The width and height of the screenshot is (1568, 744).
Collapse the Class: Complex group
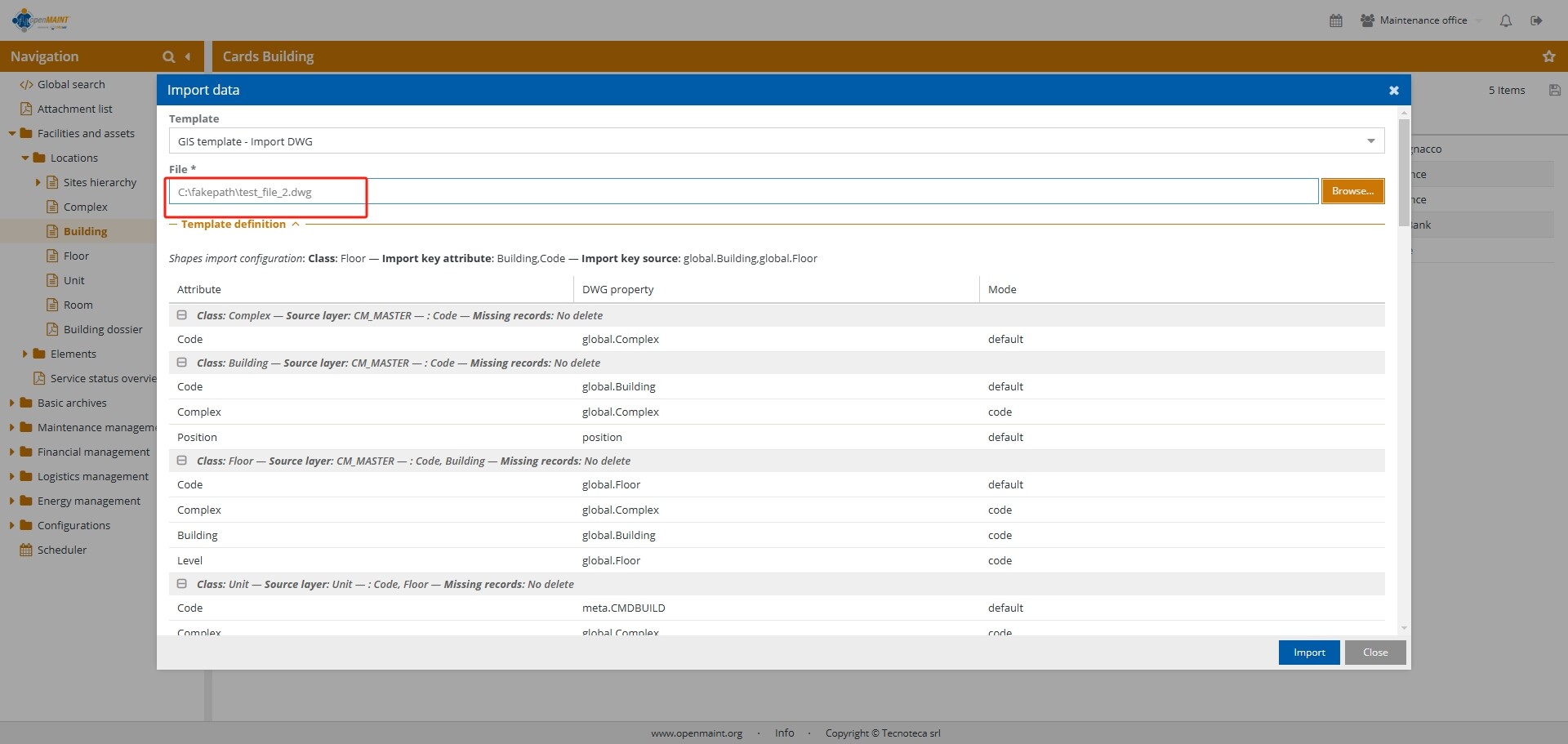(182, 315)
